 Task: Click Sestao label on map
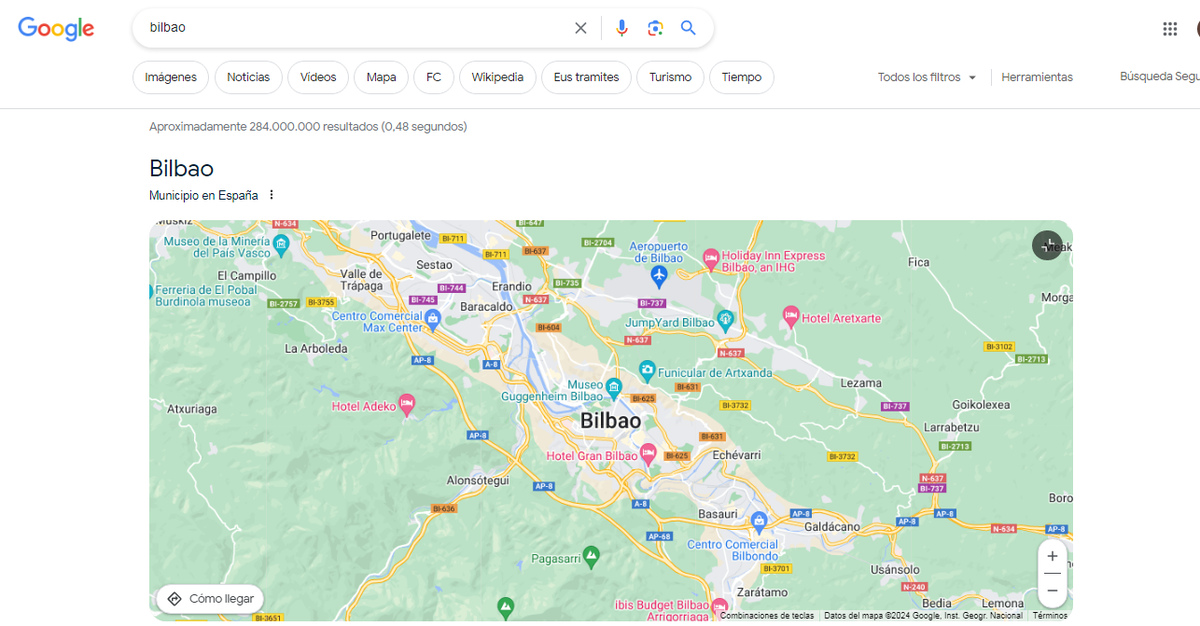click(x=434, y=265)
